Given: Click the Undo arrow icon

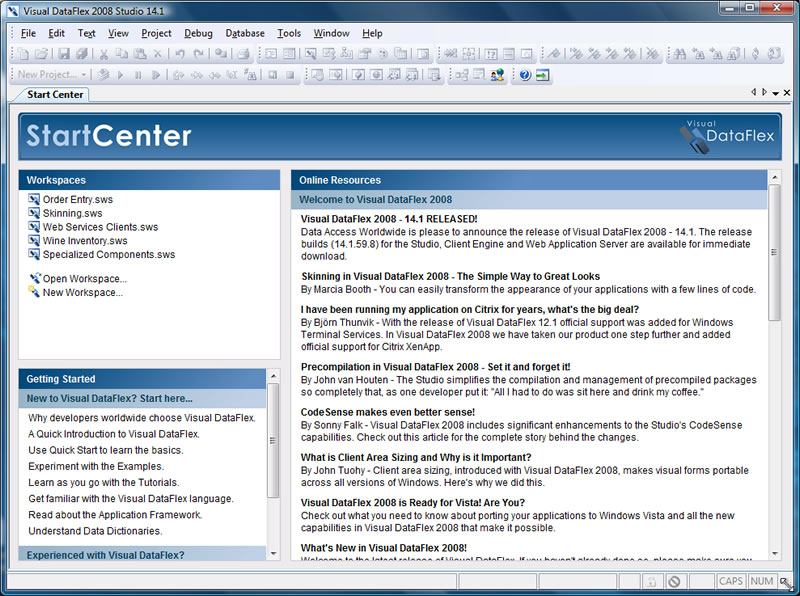Looking at the screenshot, I should click(x=180, y=54).
